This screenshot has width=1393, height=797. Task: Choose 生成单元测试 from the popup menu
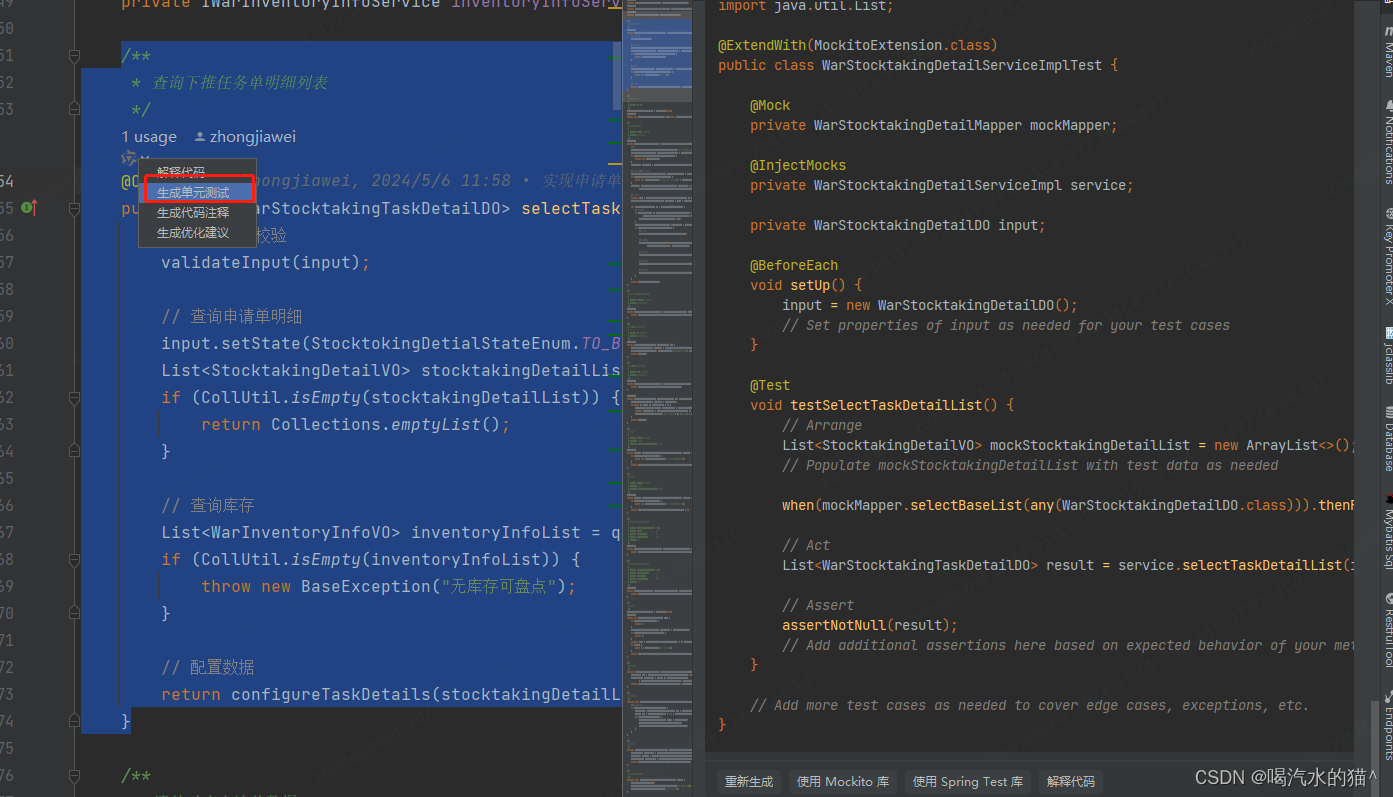(x=197, y=192)
